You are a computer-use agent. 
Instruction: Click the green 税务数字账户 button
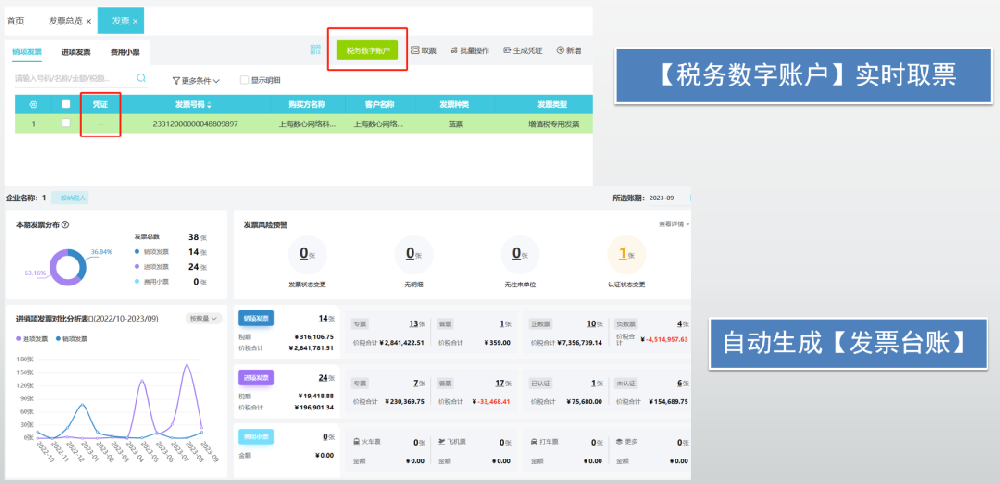click(x=367, y=50)
